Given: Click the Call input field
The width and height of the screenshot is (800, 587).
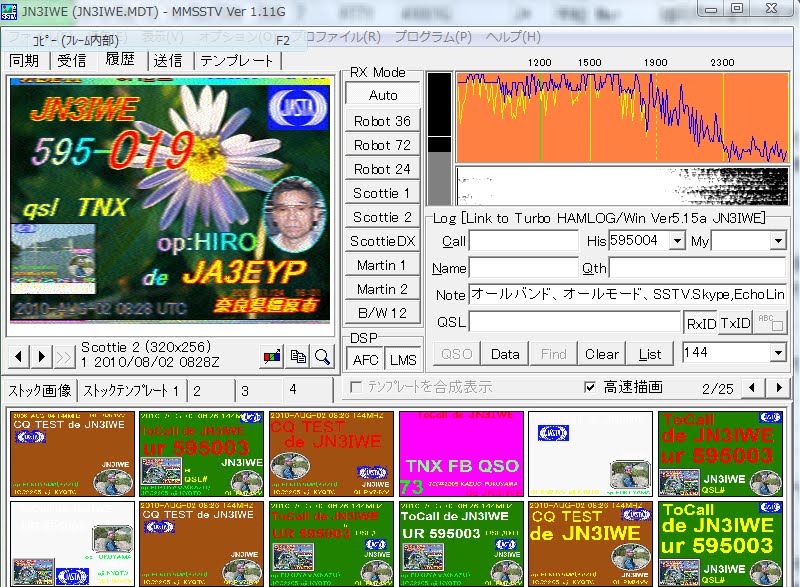Looking at the screenshot, I should click(x=524, y=240).
